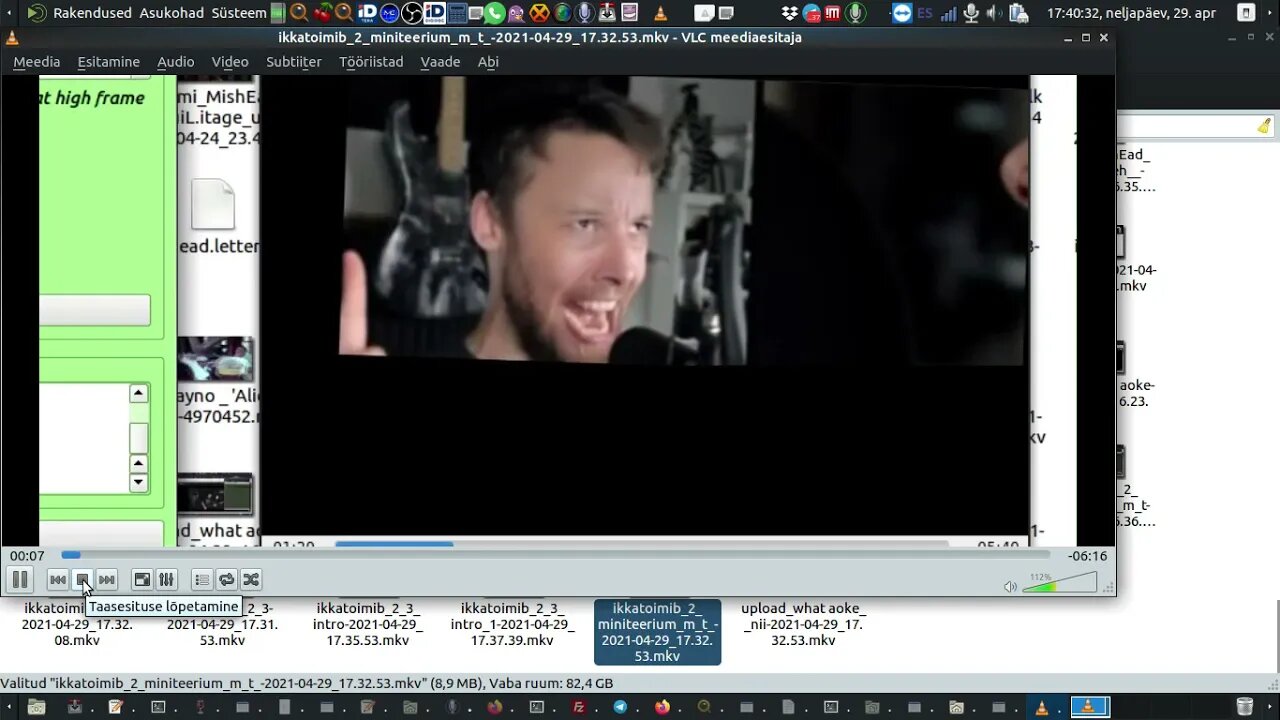This screenshot has width=1280, height=720.
Task: Click the up arrow of scrollbar in recorded video
Action: click(x=139, y=393)
